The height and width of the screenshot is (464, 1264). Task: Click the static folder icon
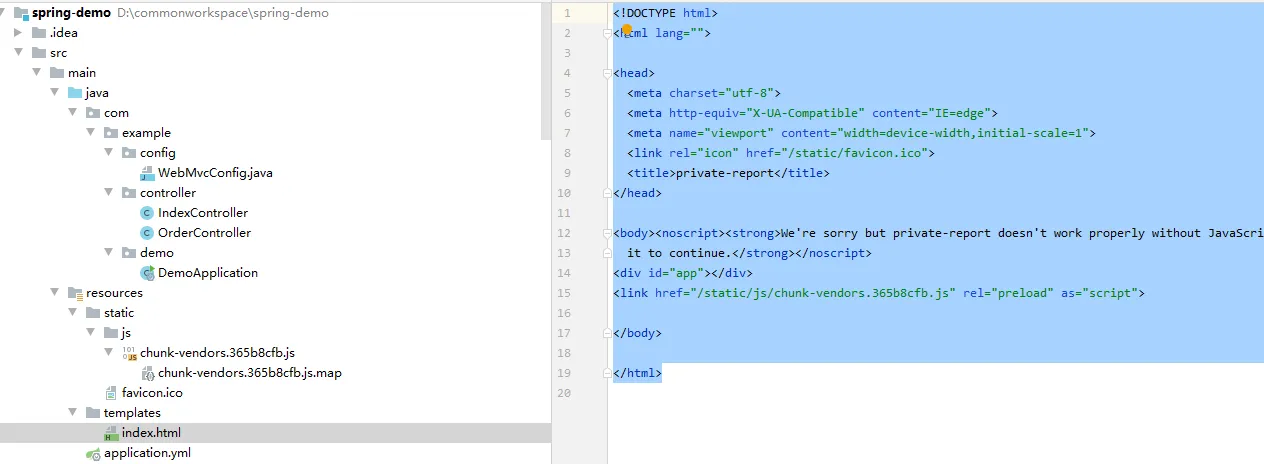point(93,313)
